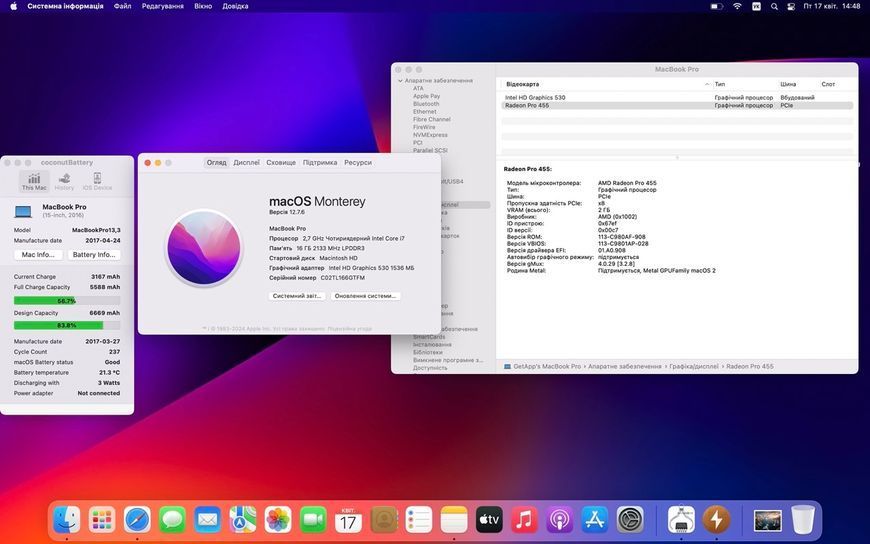Open Finder from the Dock
Viewport: 870px width, 544px height.
coord(67,520)
